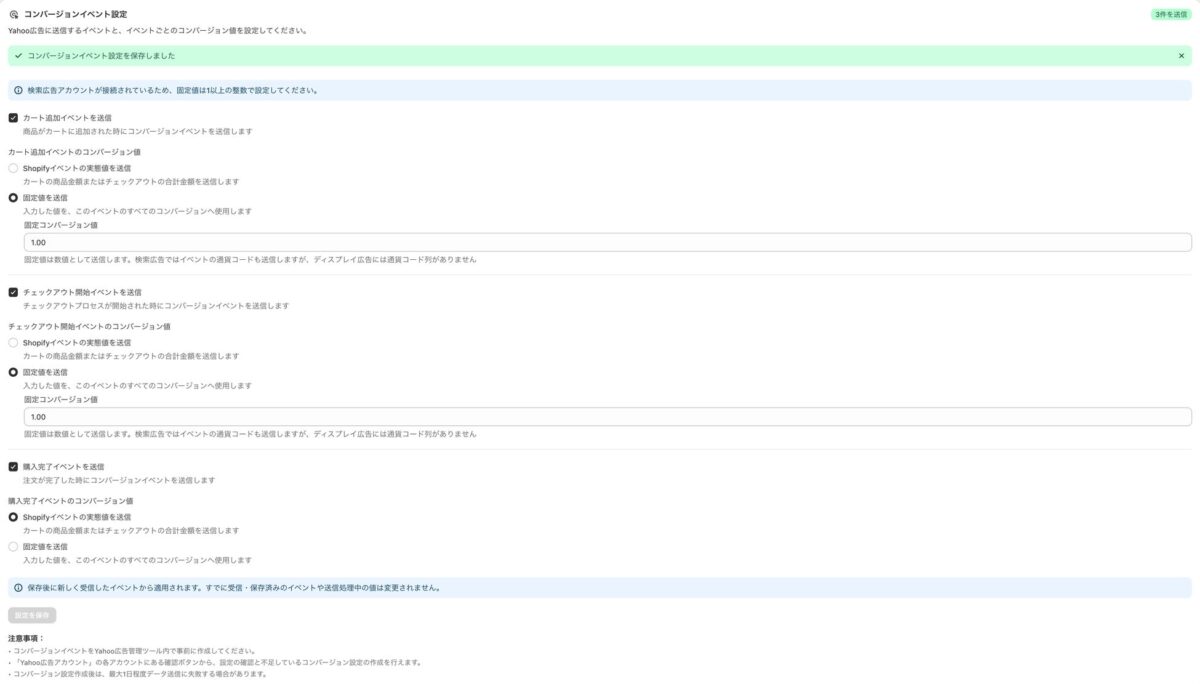The image size is (1200, 684).
Task: Click the info icon in bottom save notice
Action: pos(18,588)
